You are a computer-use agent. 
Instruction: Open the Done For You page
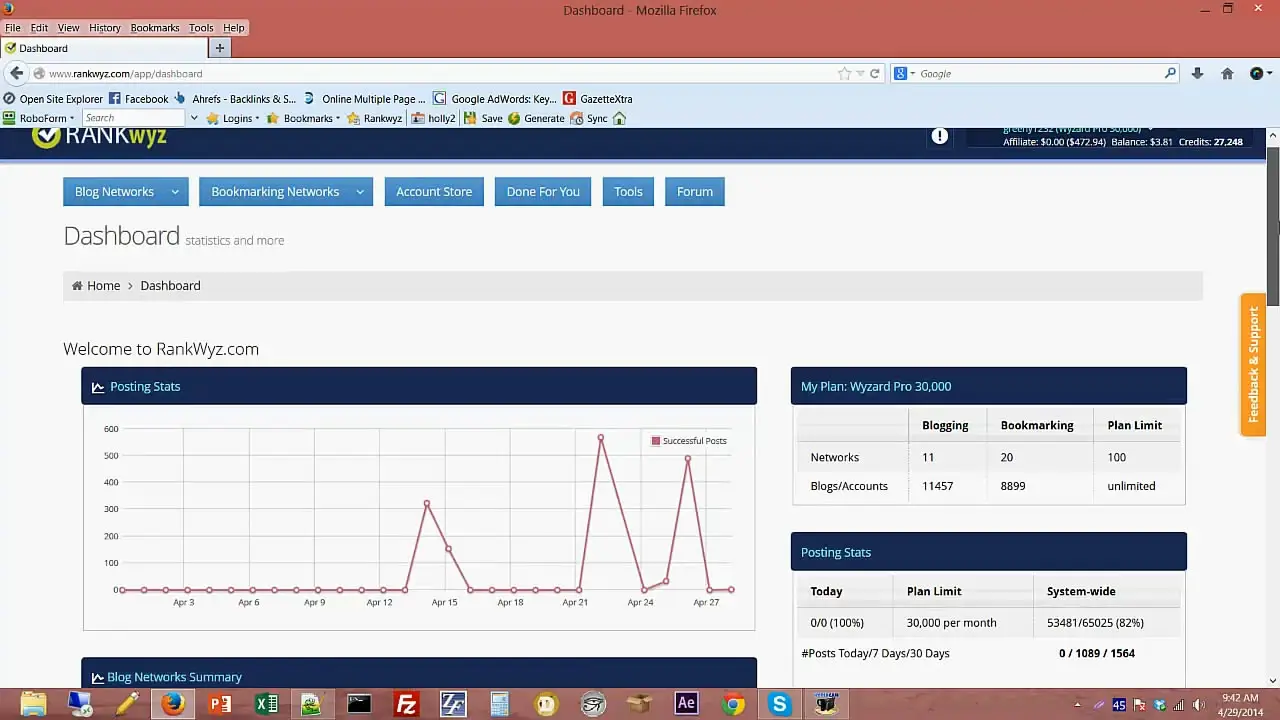click(543, 192)
